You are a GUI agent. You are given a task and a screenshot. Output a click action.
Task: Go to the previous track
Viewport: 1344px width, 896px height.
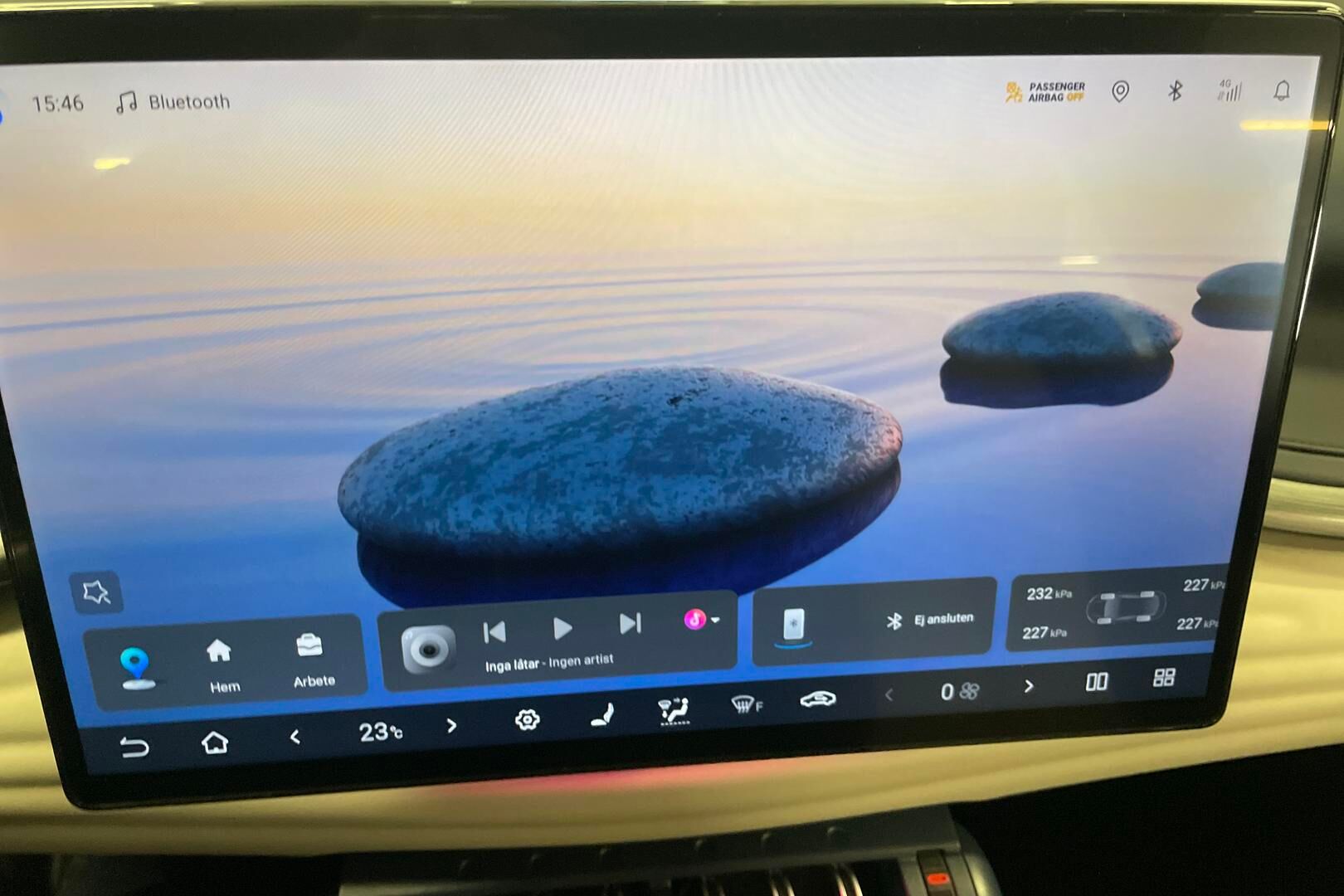tap(495, 633)
